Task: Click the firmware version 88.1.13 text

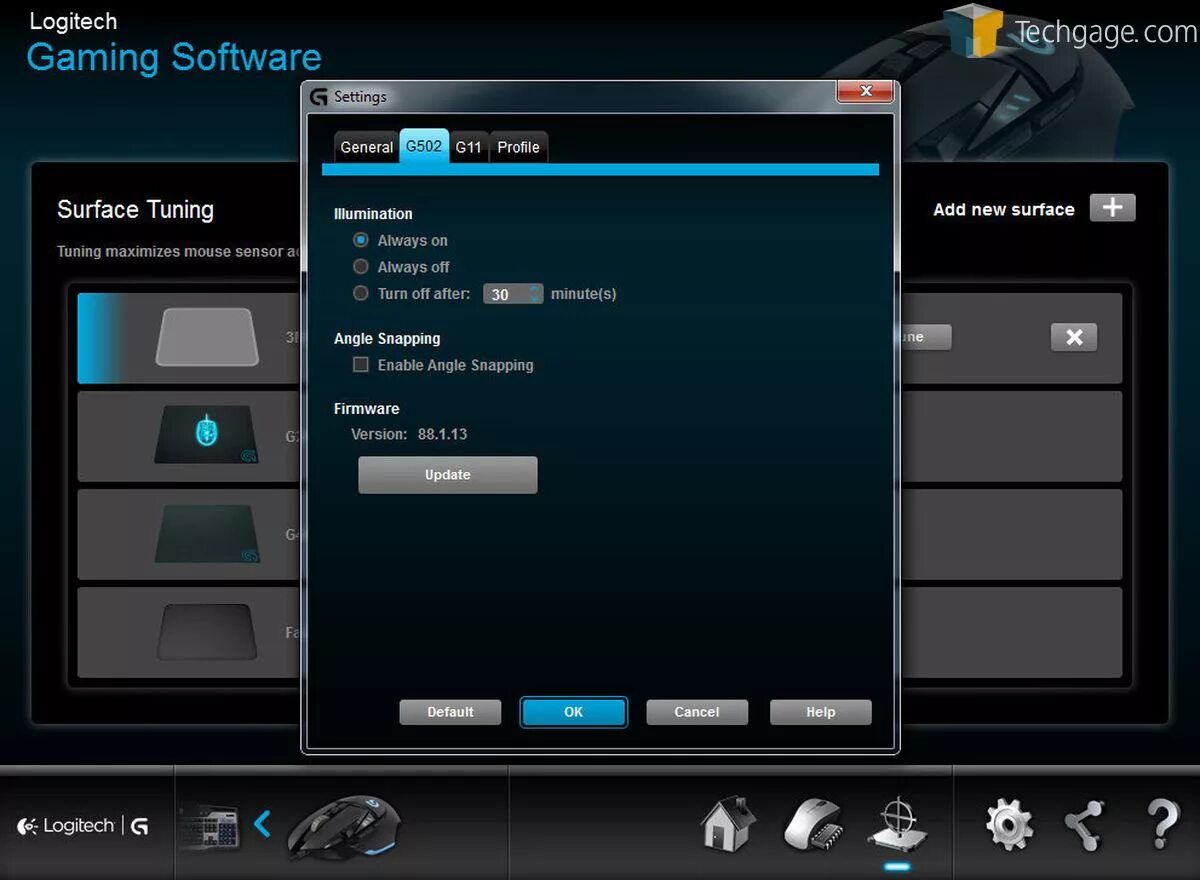Action: 442,434
